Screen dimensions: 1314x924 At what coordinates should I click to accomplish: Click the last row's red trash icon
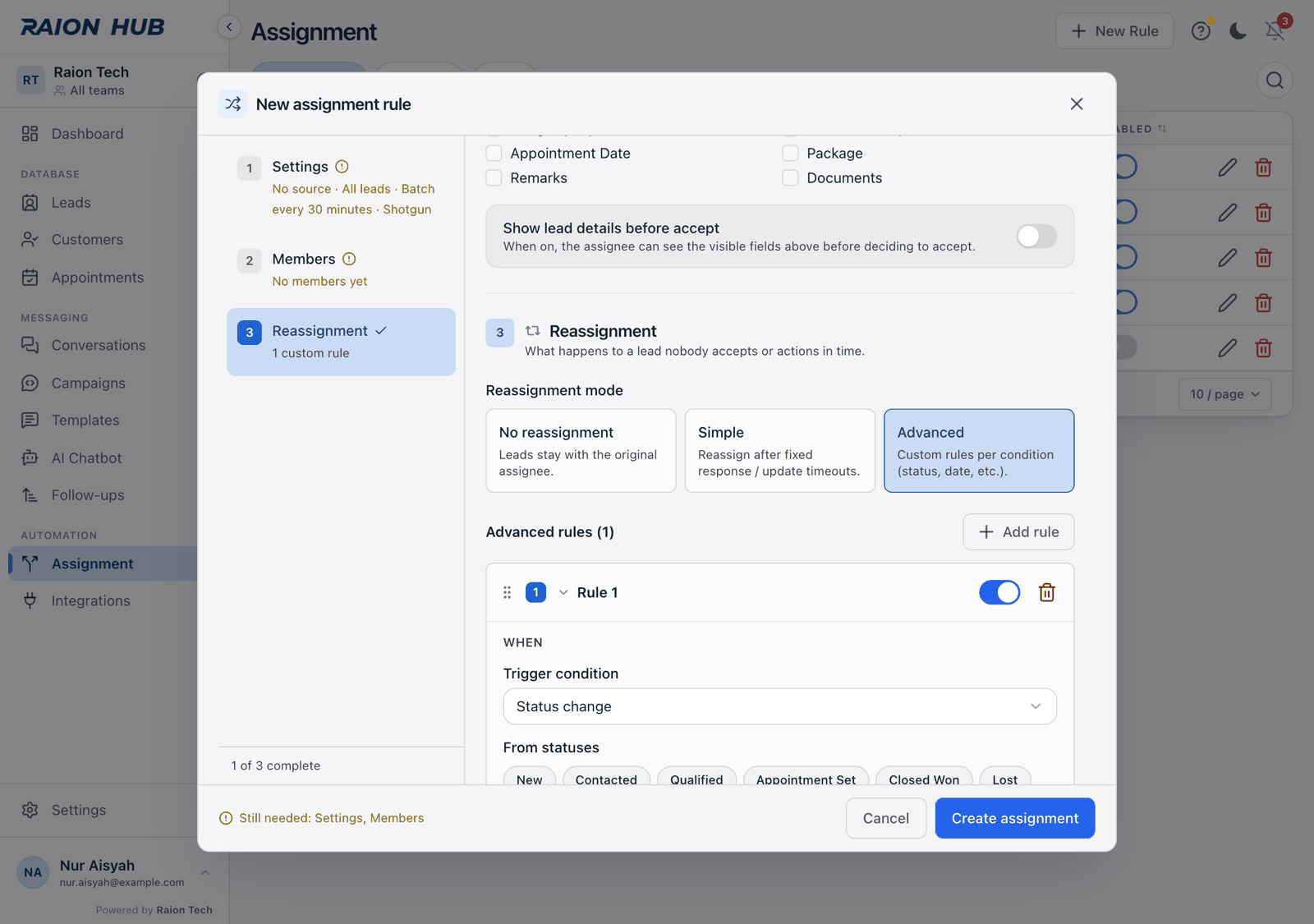(x=1263, y=348)
